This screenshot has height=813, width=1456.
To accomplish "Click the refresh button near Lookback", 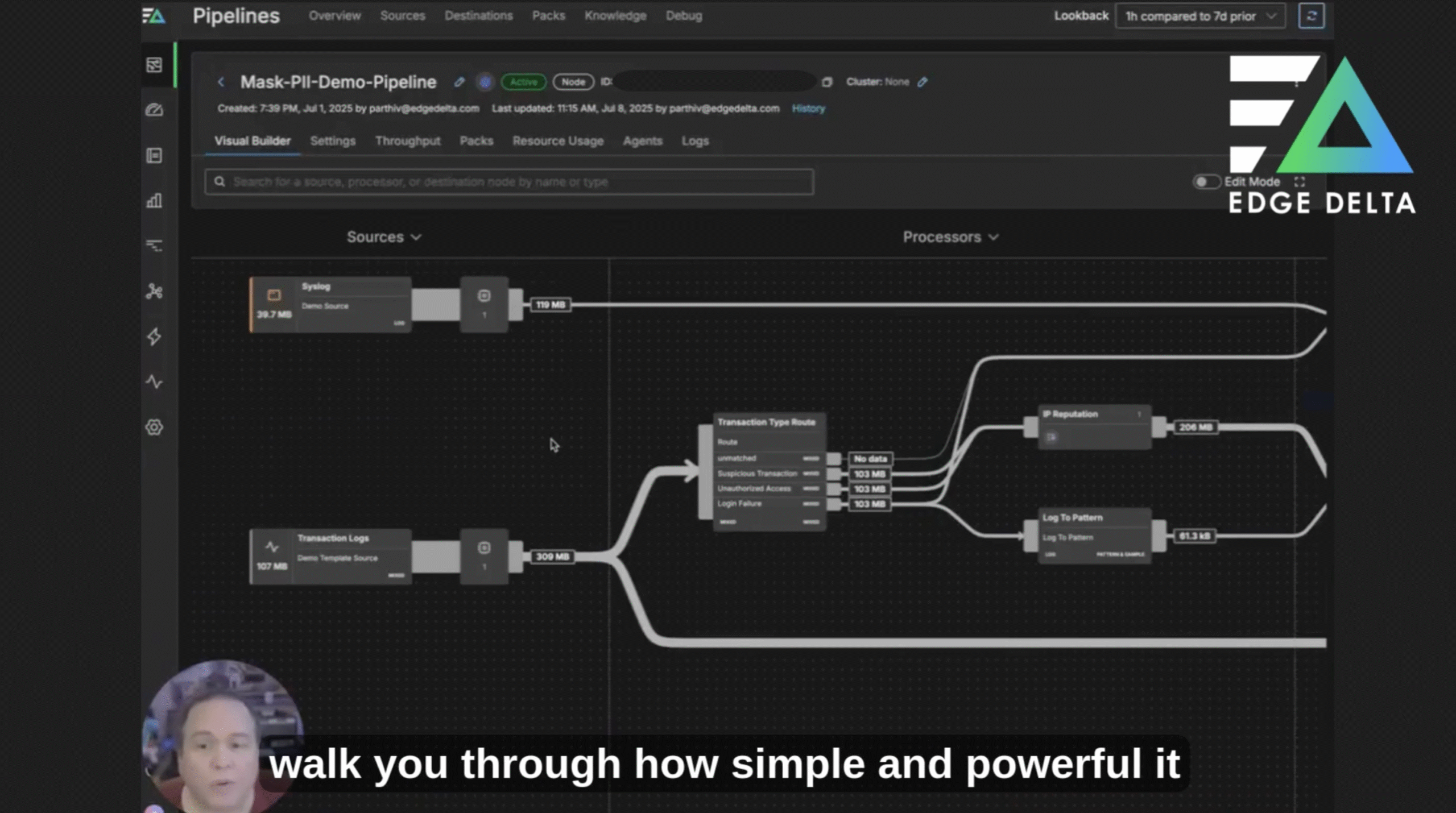I will 1312,15.
